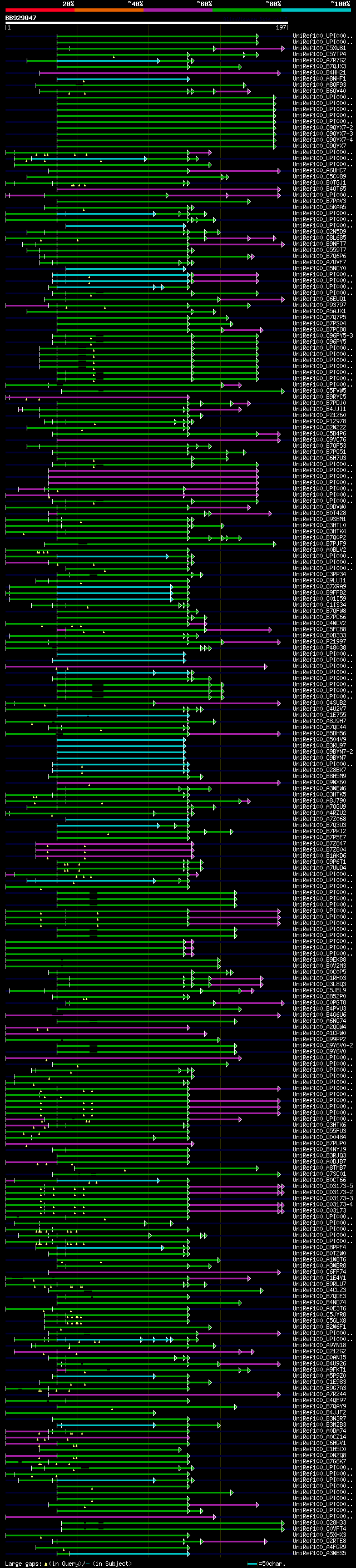The width and height of the screenshot is (356, 1568).
Task: Choose hit UniRef100_A6UHC7
Action: 319,170
